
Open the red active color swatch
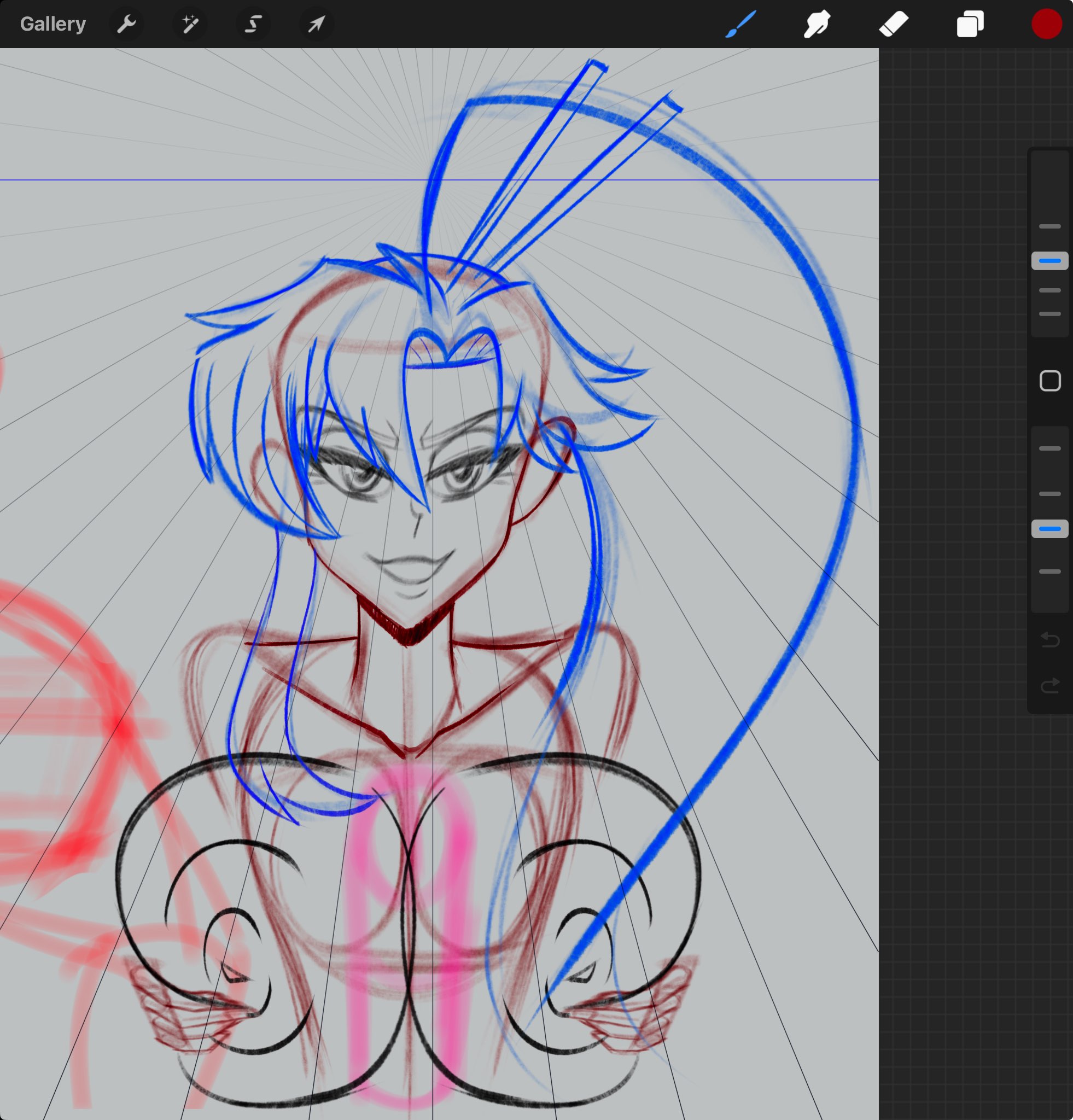pos(1047,24)
